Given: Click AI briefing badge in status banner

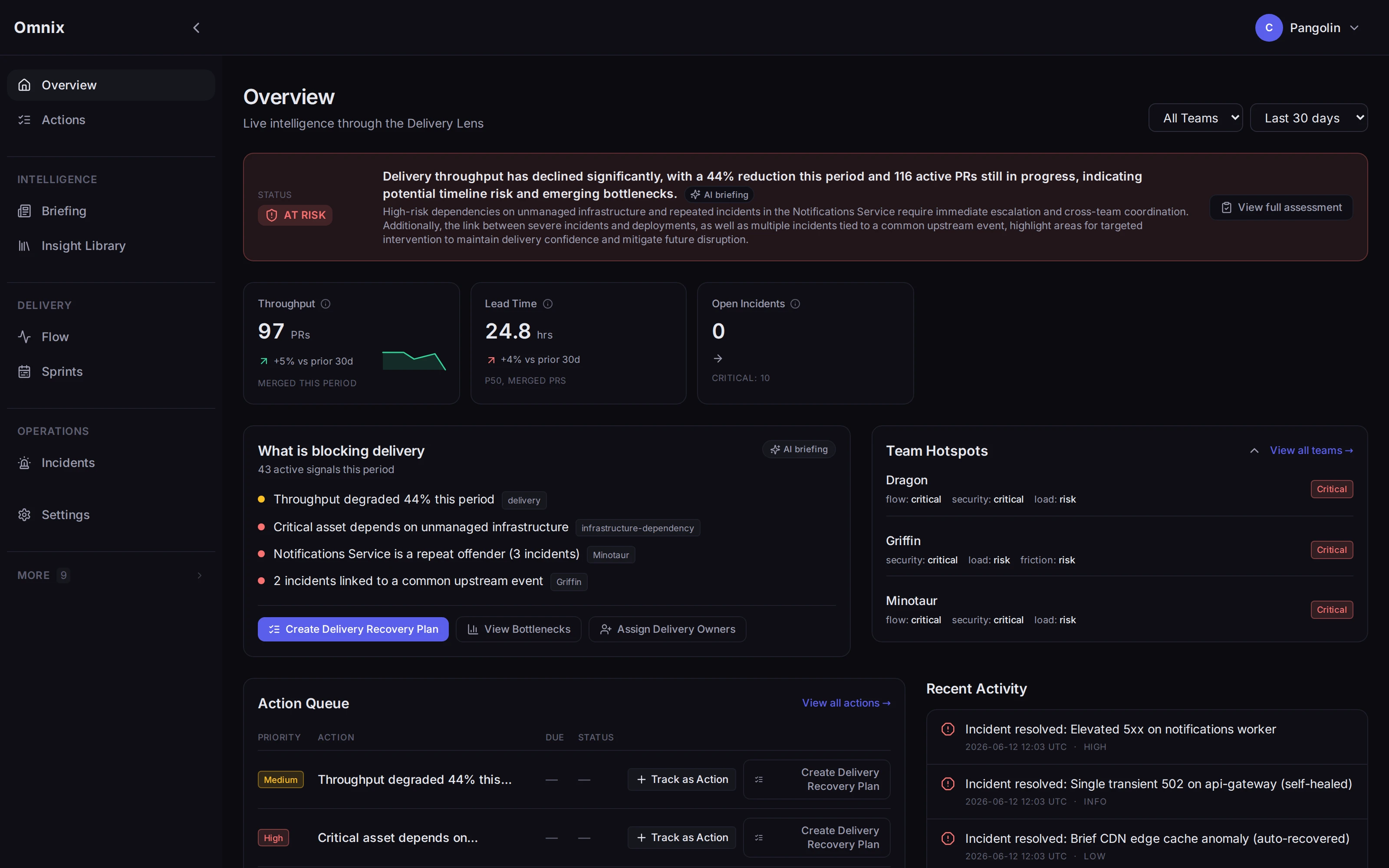Looking at the screenshot, I should click(x=719, y=194).
